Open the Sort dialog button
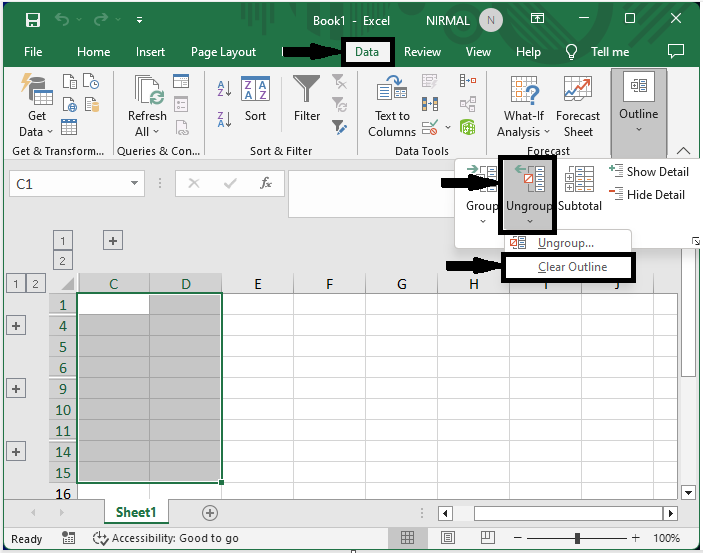This screenshot has width=703, height=553. pos(255,99)
